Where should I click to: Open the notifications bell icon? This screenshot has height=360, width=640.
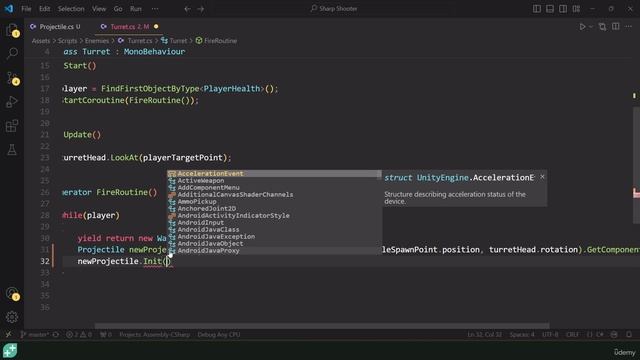pos(629,335)
